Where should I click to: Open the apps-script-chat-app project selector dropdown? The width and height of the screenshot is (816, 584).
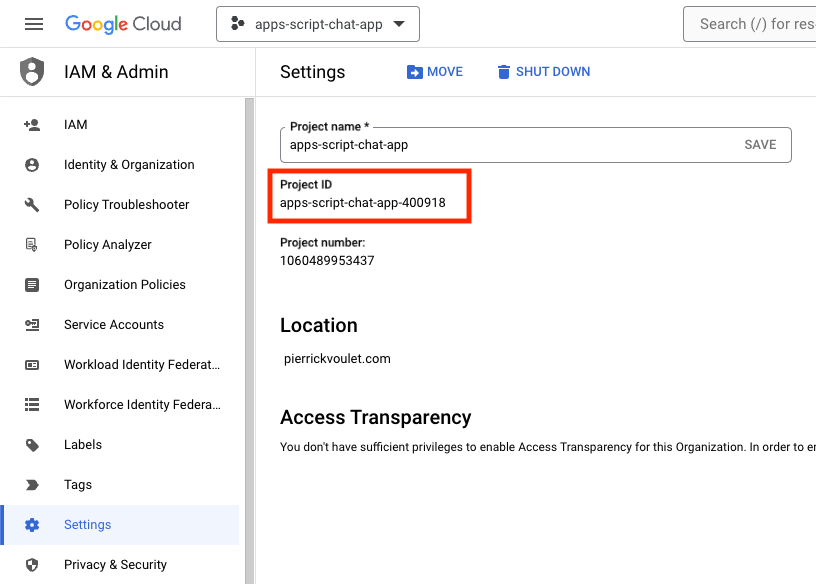317,24
